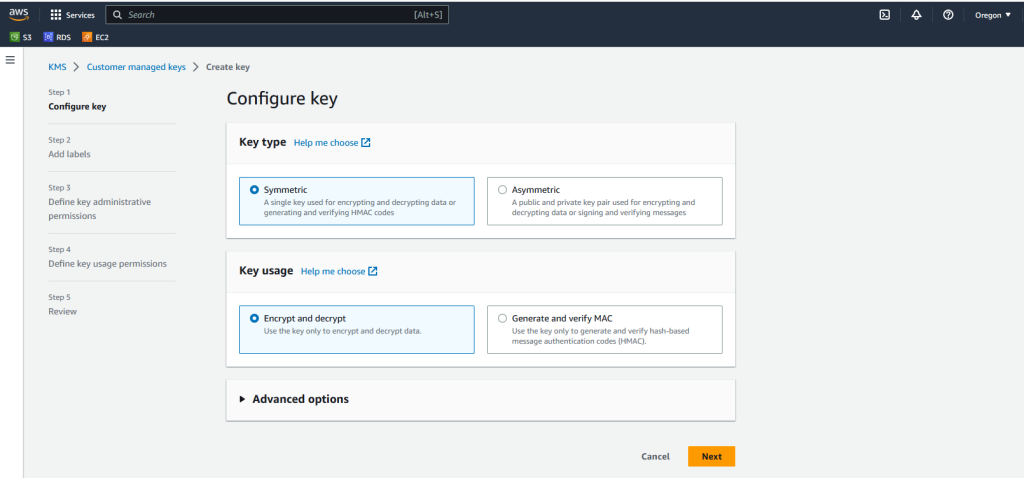Image resolution: width=1024 pixels, height=478 pixels.
Task: Go to Step 1 Configure key
Action: coord(77,106)
